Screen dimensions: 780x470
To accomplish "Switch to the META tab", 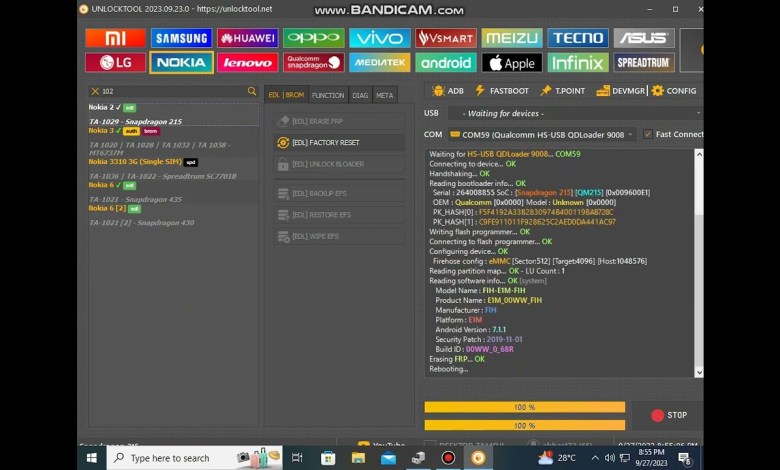I will [x=385, y=95].
